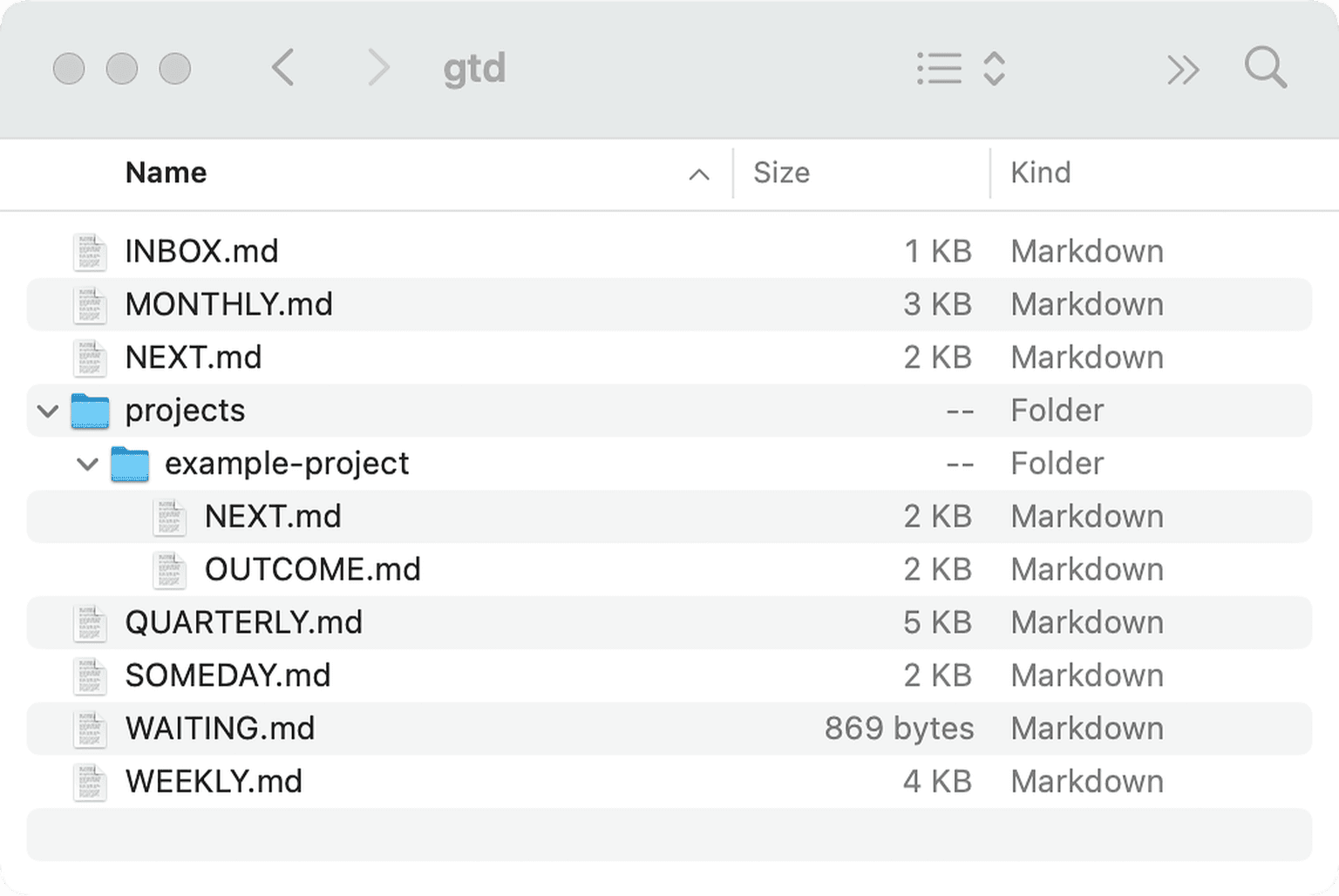The image size is (1339, 896).
Task: Click the double-chevron overflow toolbar button
Action: [1183, 68]
